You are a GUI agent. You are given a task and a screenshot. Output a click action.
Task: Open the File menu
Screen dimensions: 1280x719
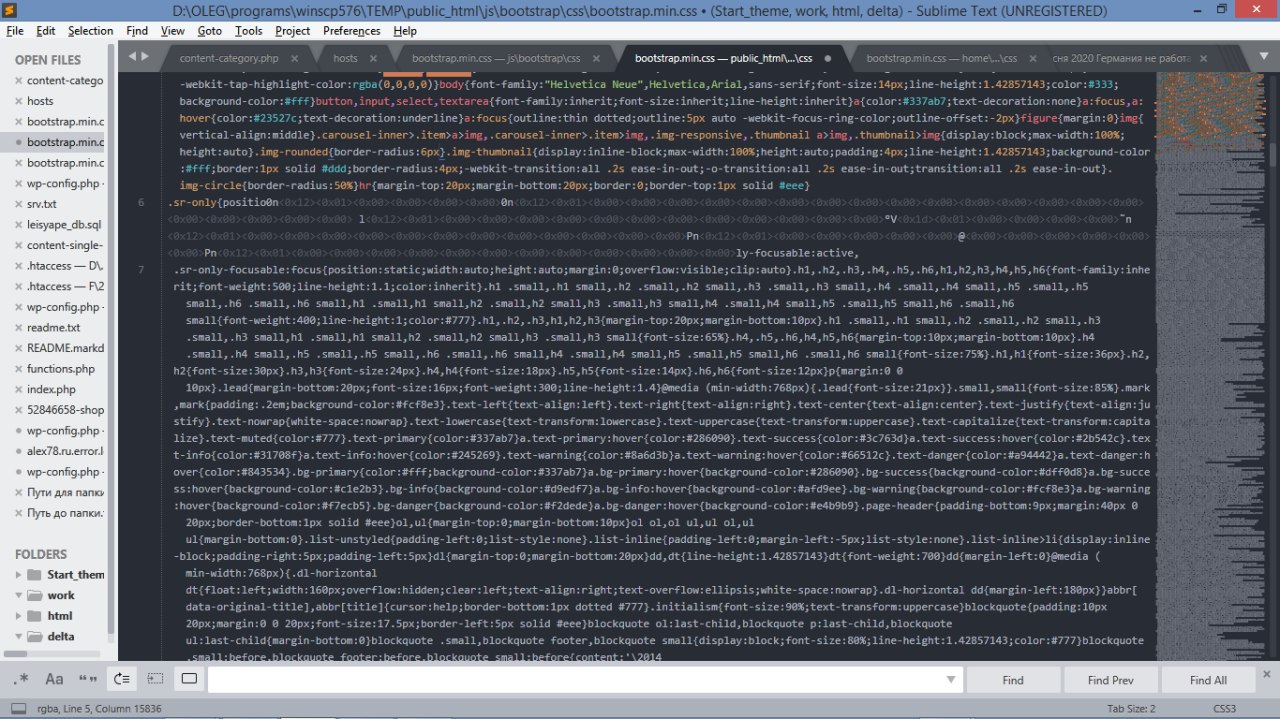click(15, 31)
